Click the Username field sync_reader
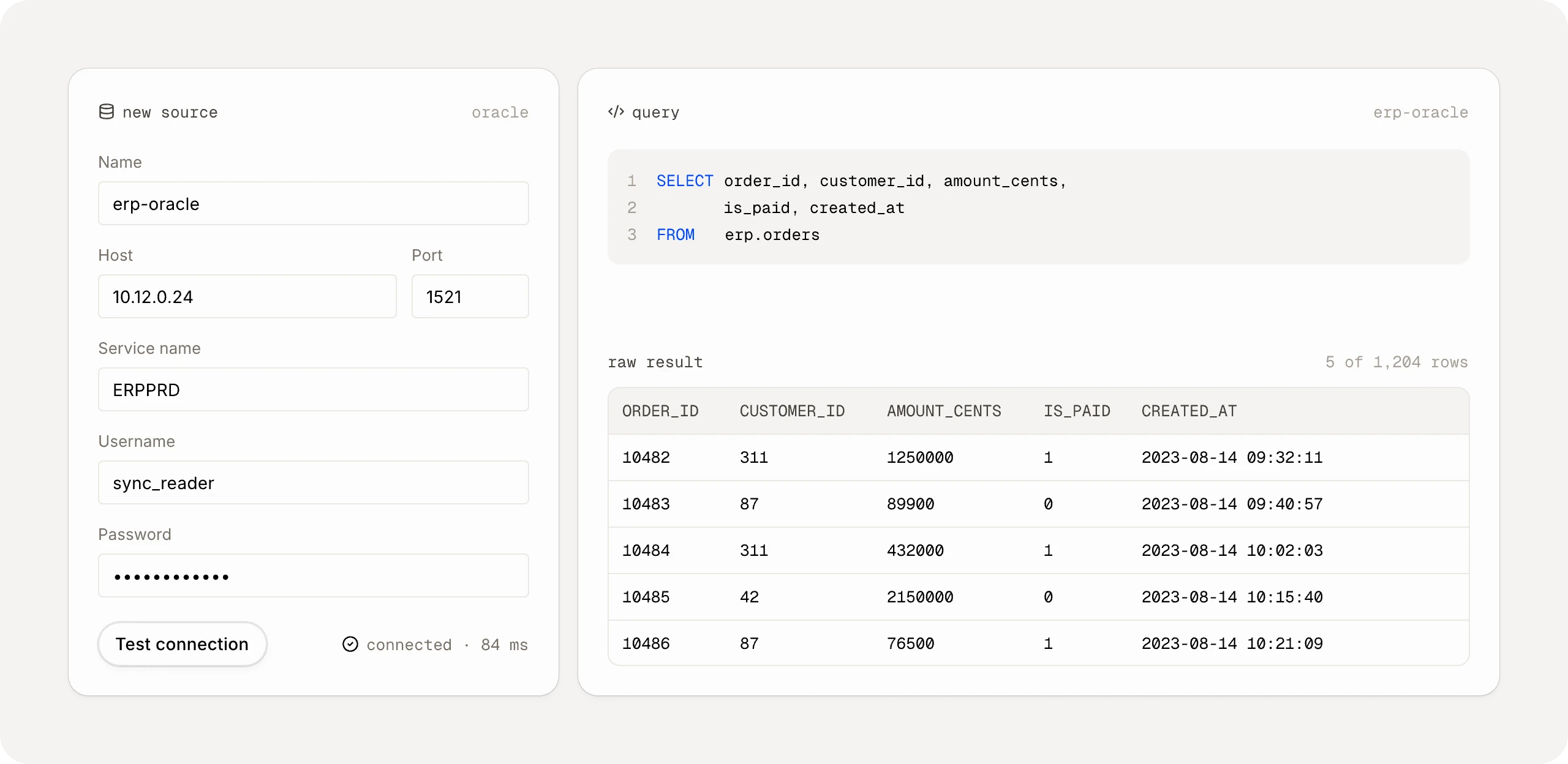This screenshot has height=764, width=1568. [314, 483]
